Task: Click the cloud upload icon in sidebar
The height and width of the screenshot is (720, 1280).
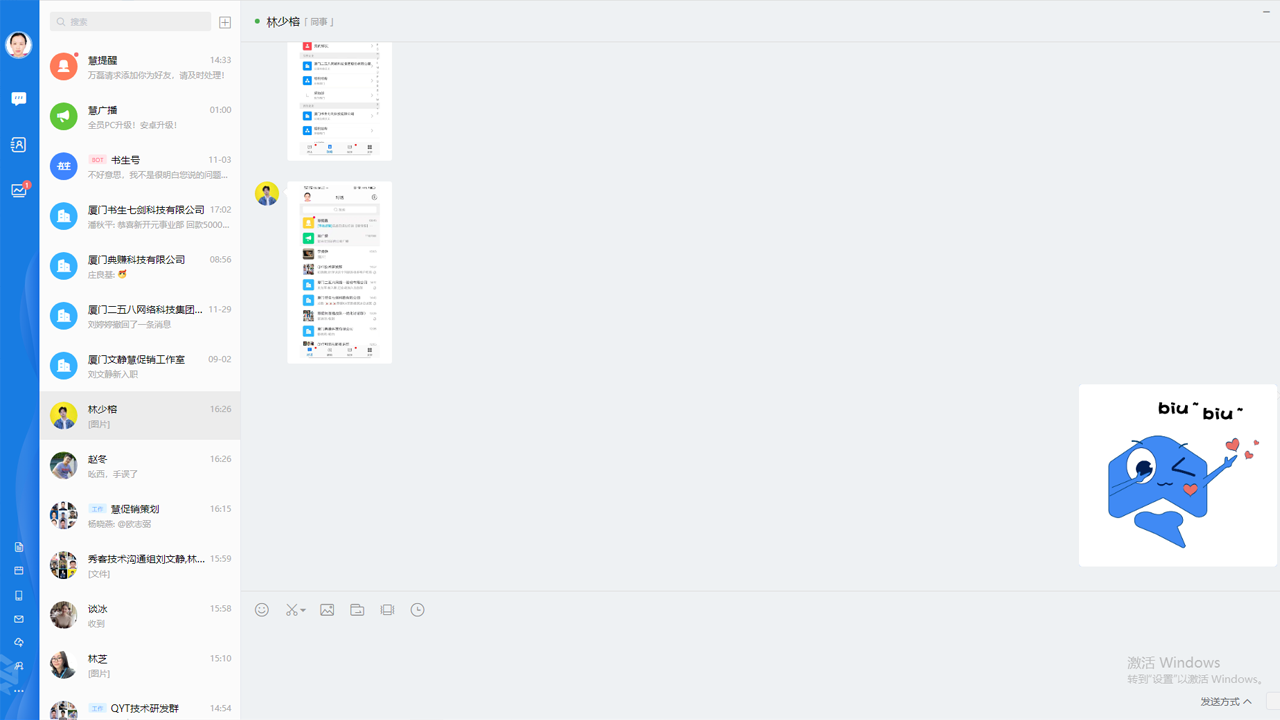Action: click(19, 643)
